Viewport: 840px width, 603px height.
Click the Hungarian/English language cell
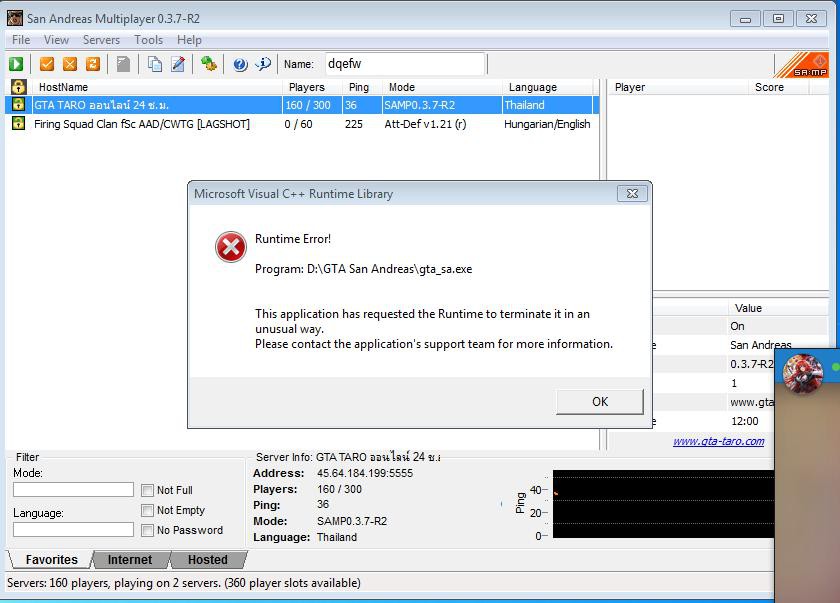[547, 124]
